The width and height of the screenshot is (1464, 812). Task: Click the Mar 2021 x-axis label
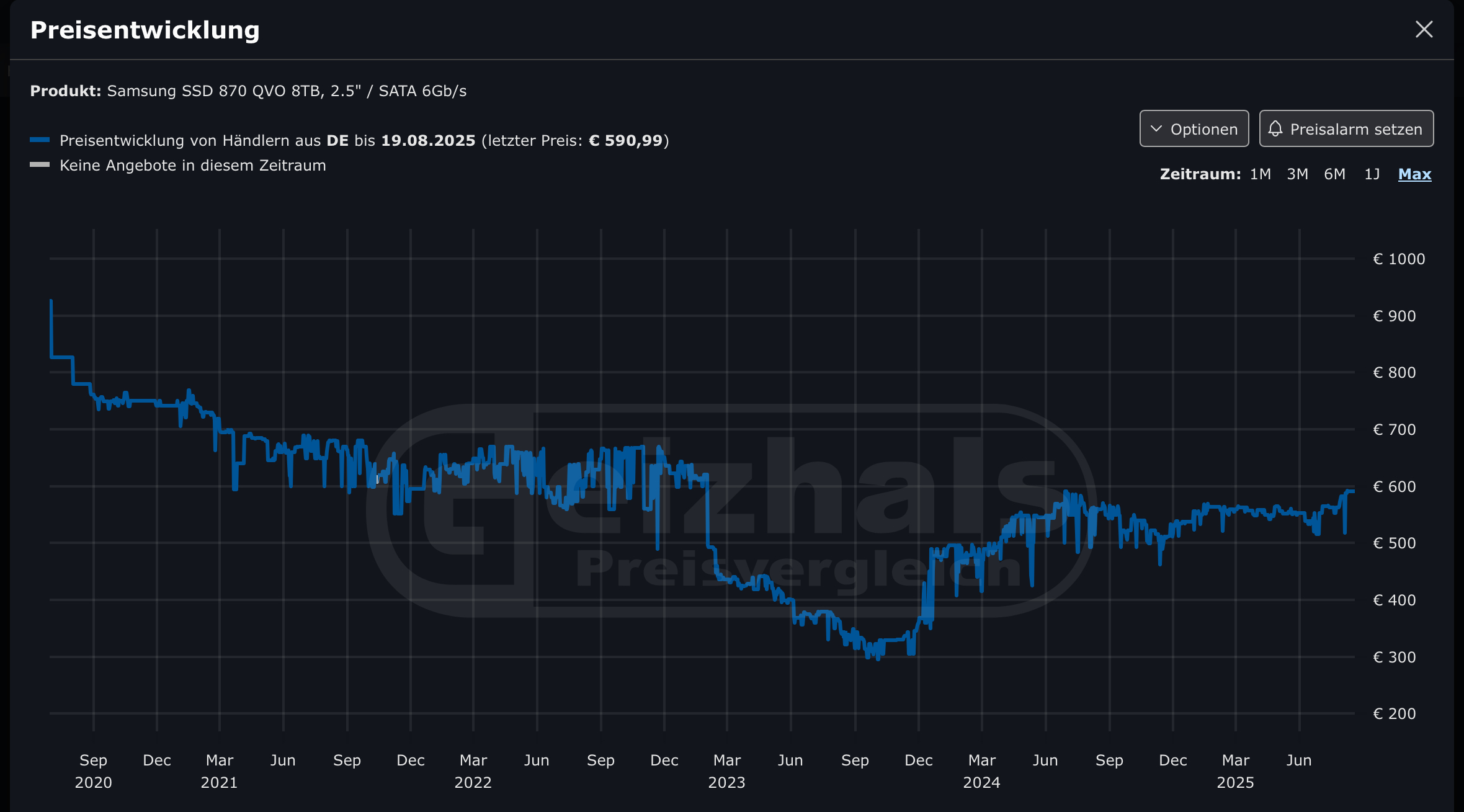[220, 771]
